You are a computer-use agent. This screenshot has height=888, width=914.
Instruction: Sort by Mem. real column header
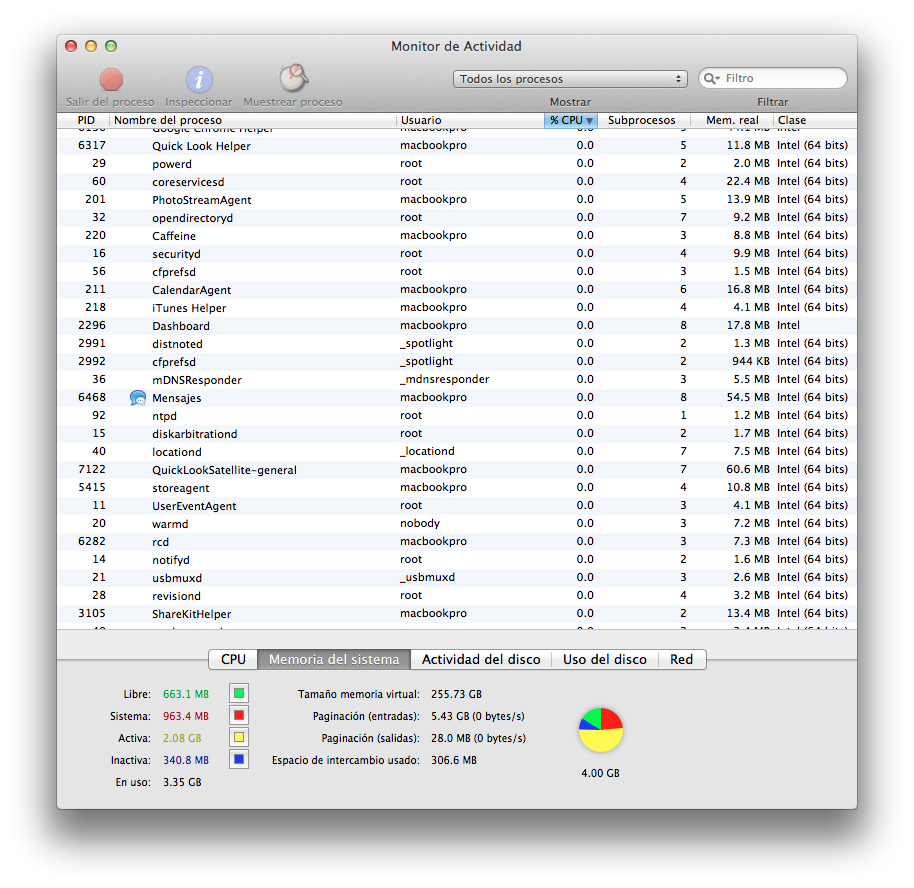pos(732,120)
